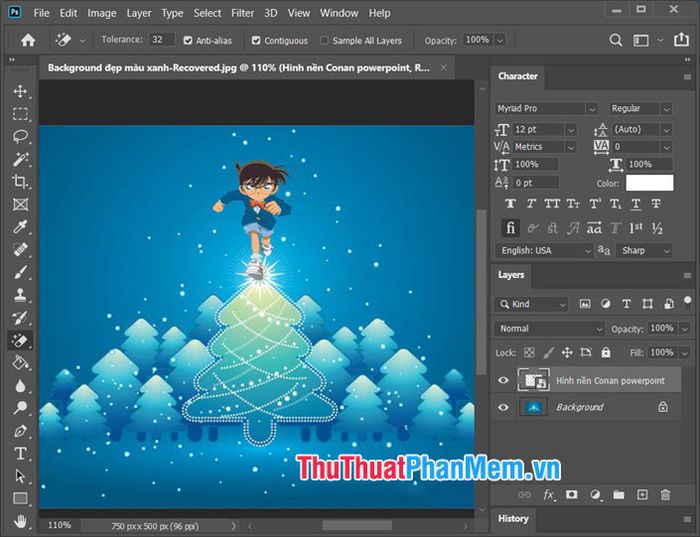This screenshot has width=700, height=537.
Task: Select the Blur tool
Action: coord(20,386)
